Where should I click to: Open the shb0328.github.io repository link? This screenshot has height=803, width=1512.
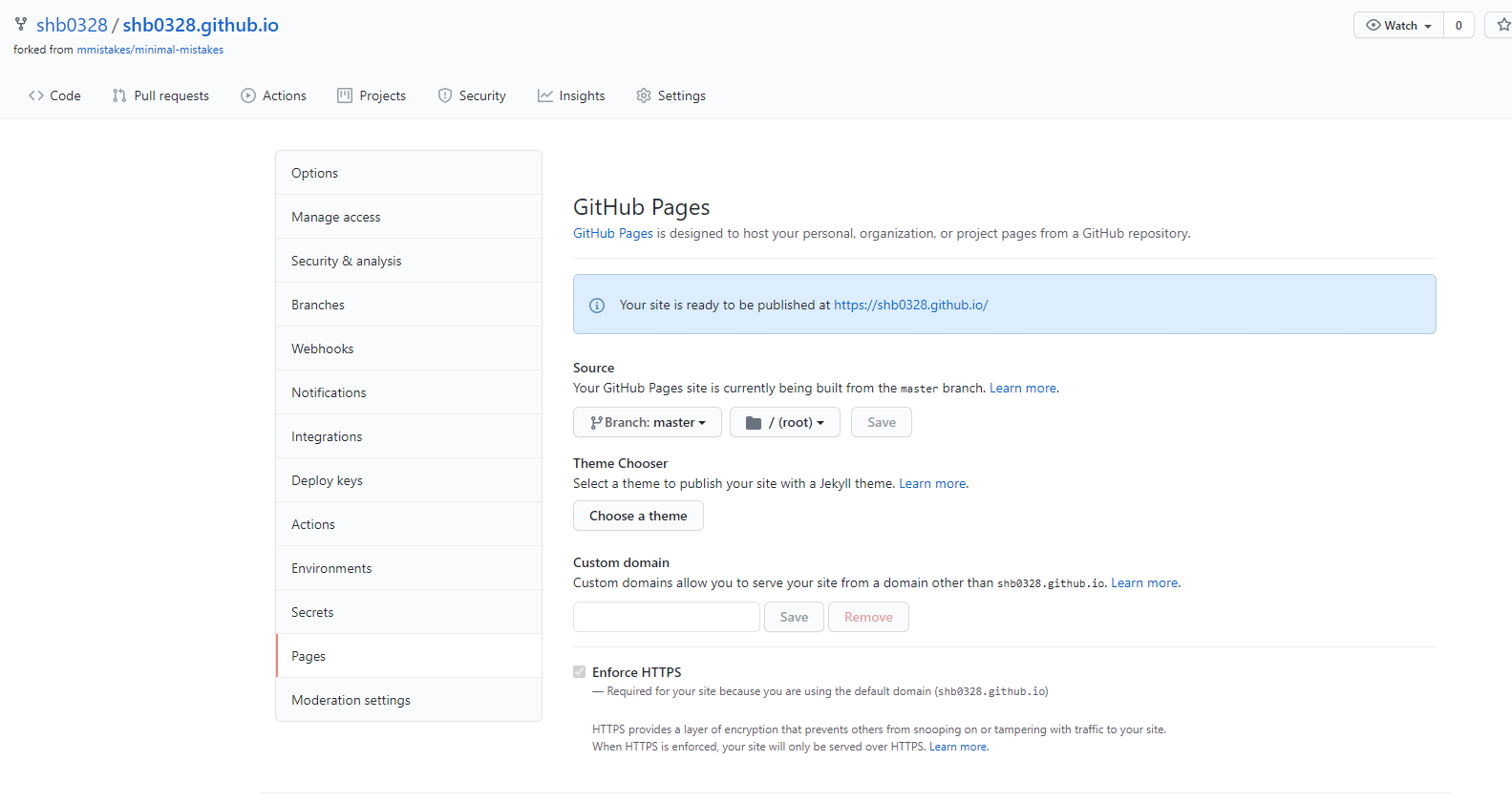point(201,25)
